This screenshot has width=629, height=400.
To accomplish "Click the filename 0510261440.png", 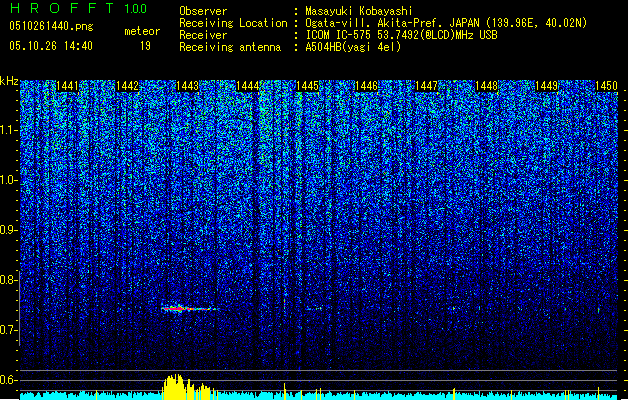I will click(x=51, y=26).
